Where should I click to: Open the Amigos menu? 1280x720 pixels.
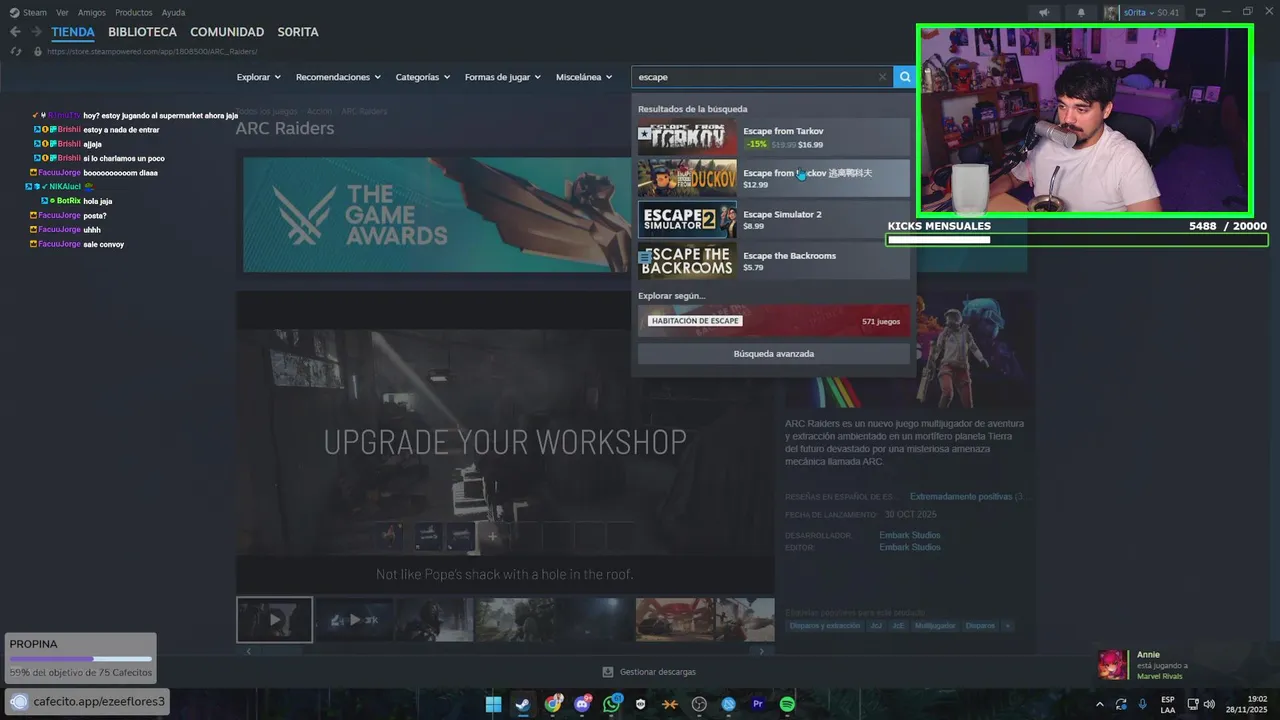pyautogui.click(x=92, y=12)
